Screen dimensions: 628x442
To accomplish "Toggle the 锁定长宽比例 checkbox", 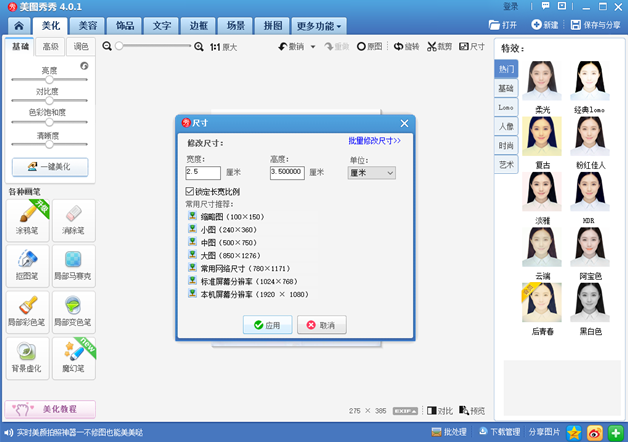I will 189,191.
